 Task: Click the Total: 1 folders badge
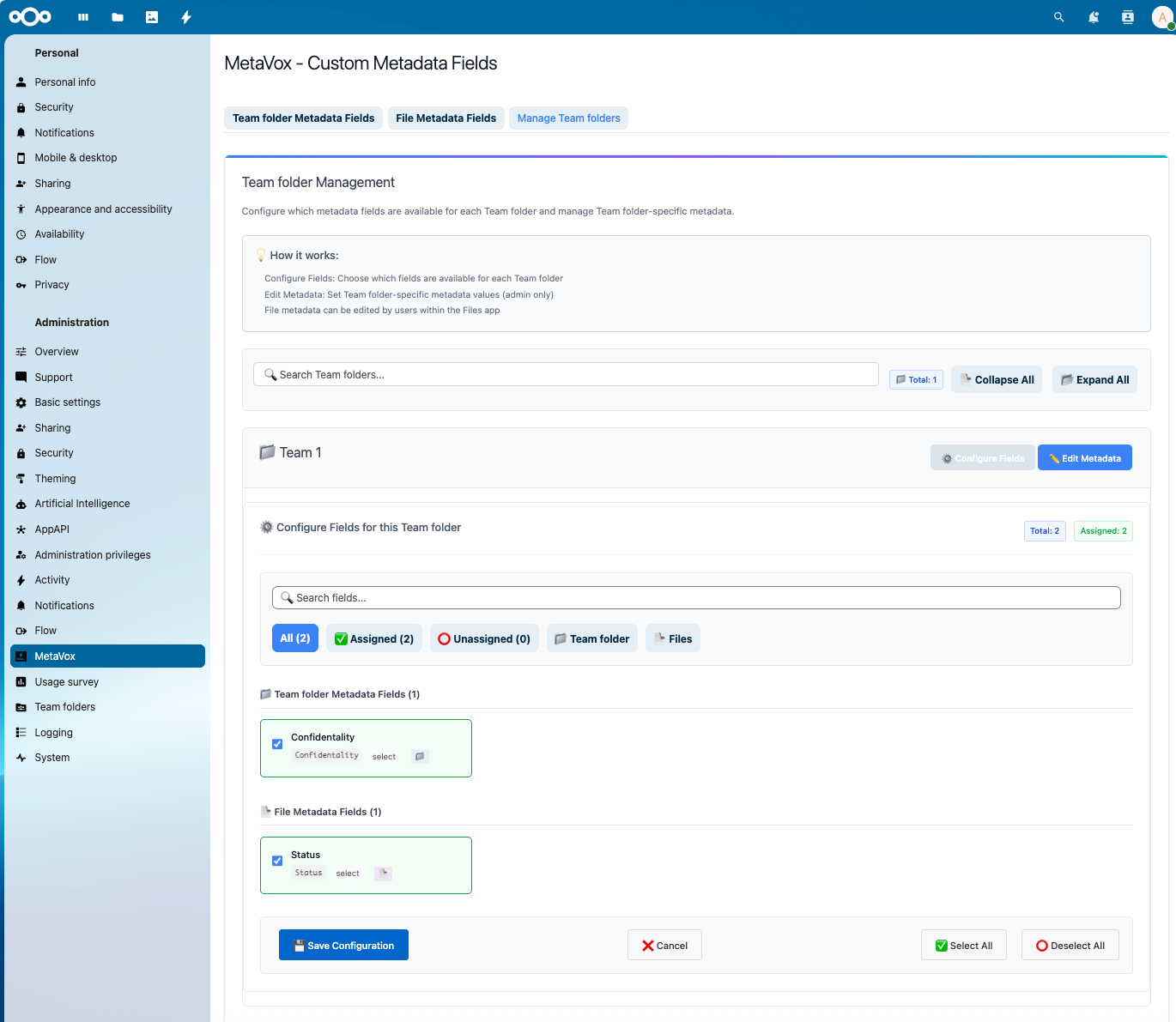[x=916, y=379]
